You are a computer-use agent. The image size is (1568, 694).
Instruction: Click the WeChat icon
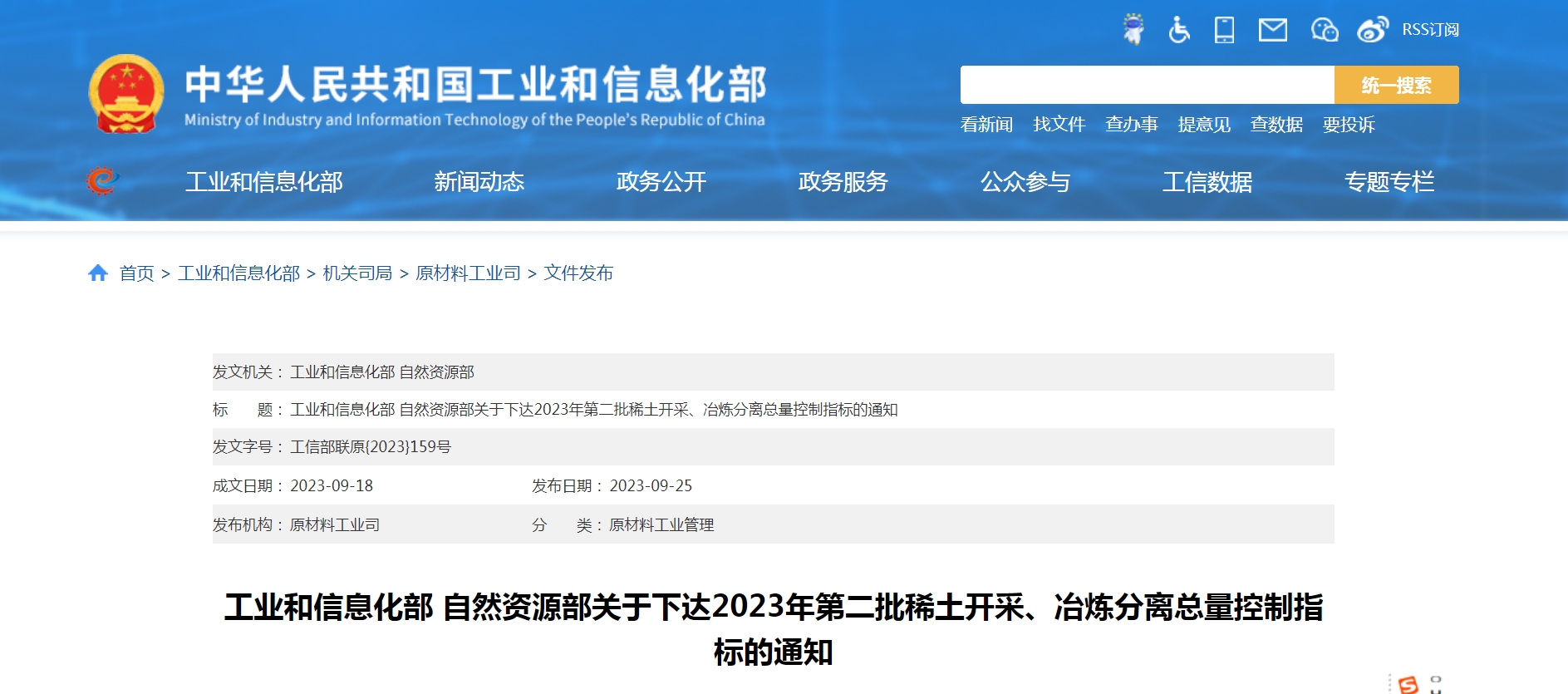point(1325,30)
